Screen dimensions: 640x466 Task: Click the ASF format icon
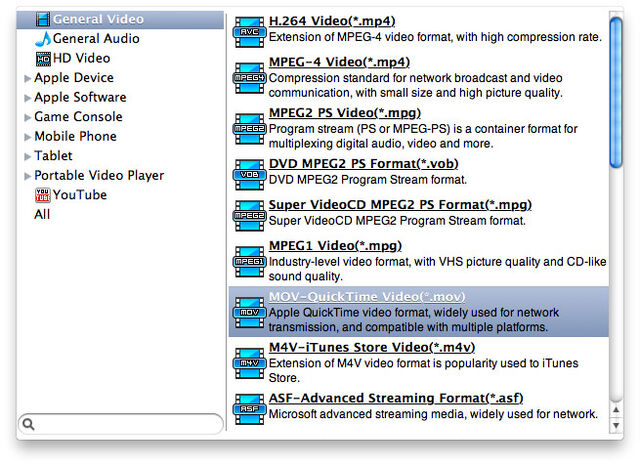click(249, 409)
